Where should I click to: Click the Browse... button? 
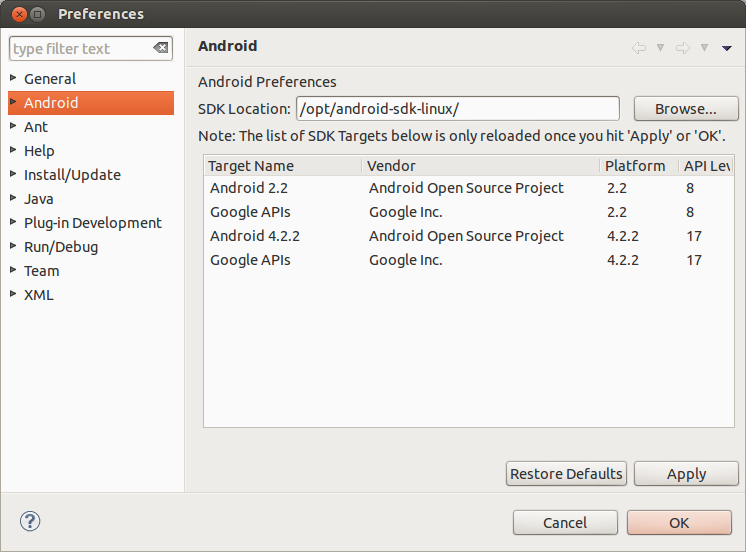[686, 109]
